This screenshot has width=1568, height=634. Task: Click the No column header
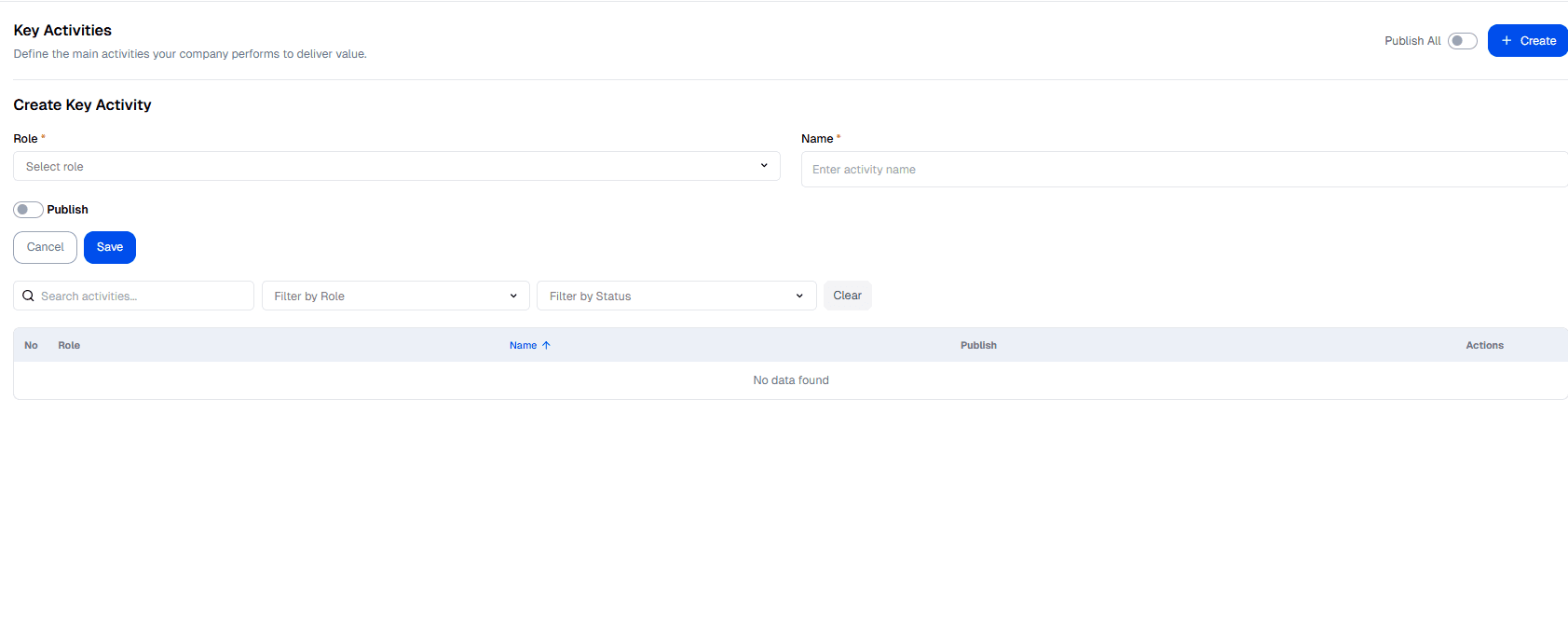31,345
